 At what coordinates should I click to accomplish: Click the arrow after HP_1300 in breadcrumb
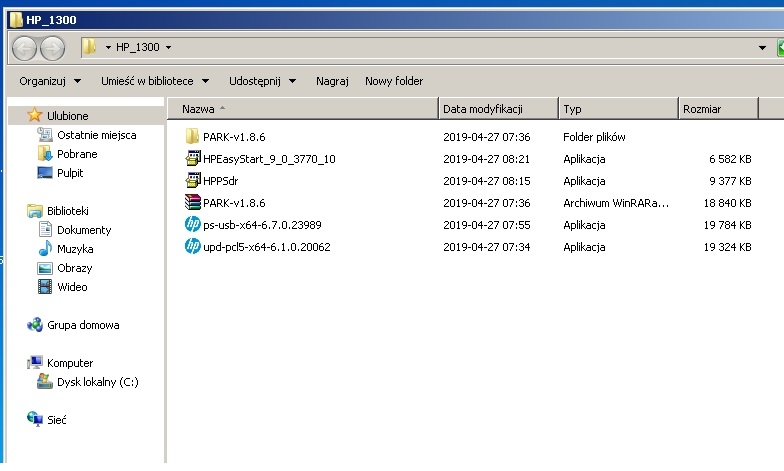pyautogui.click(x=168, y=48)
